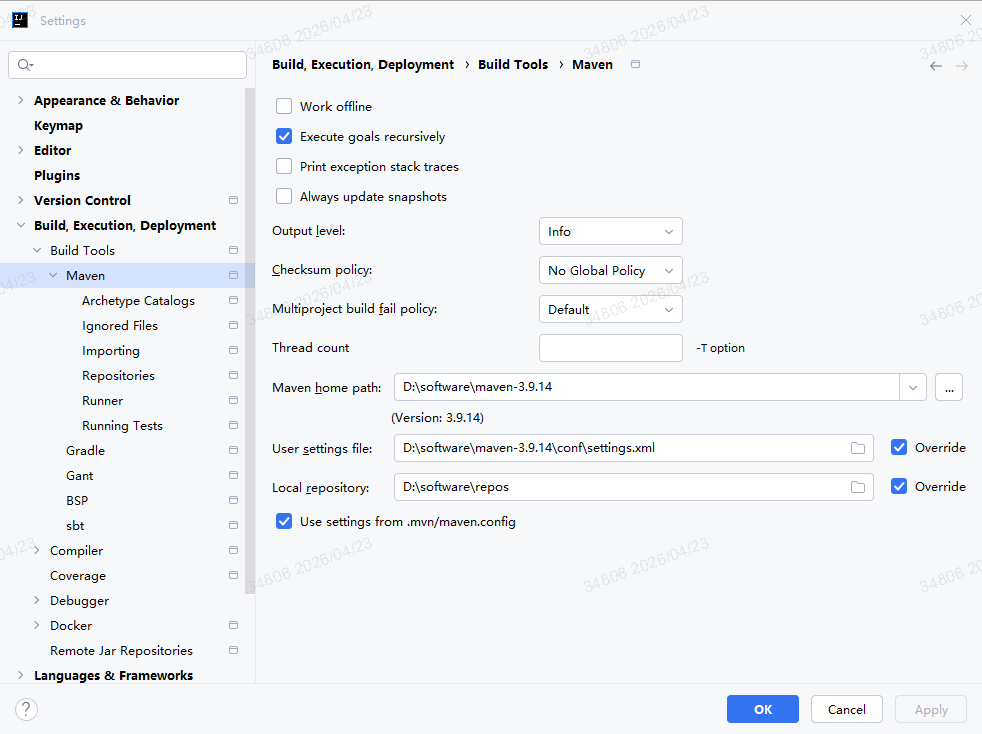
Task: Go forward with the right arrow
Action: [962, 66]
